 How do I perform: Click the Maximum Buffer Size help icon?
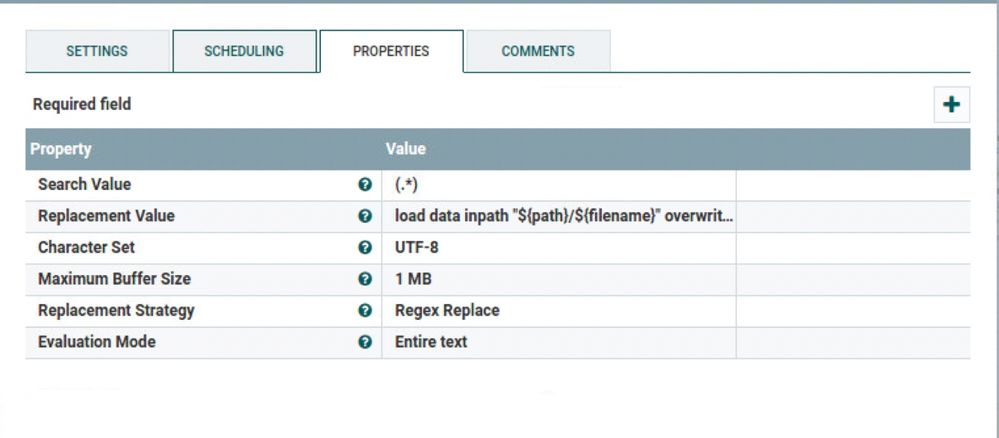click(365, 280)
